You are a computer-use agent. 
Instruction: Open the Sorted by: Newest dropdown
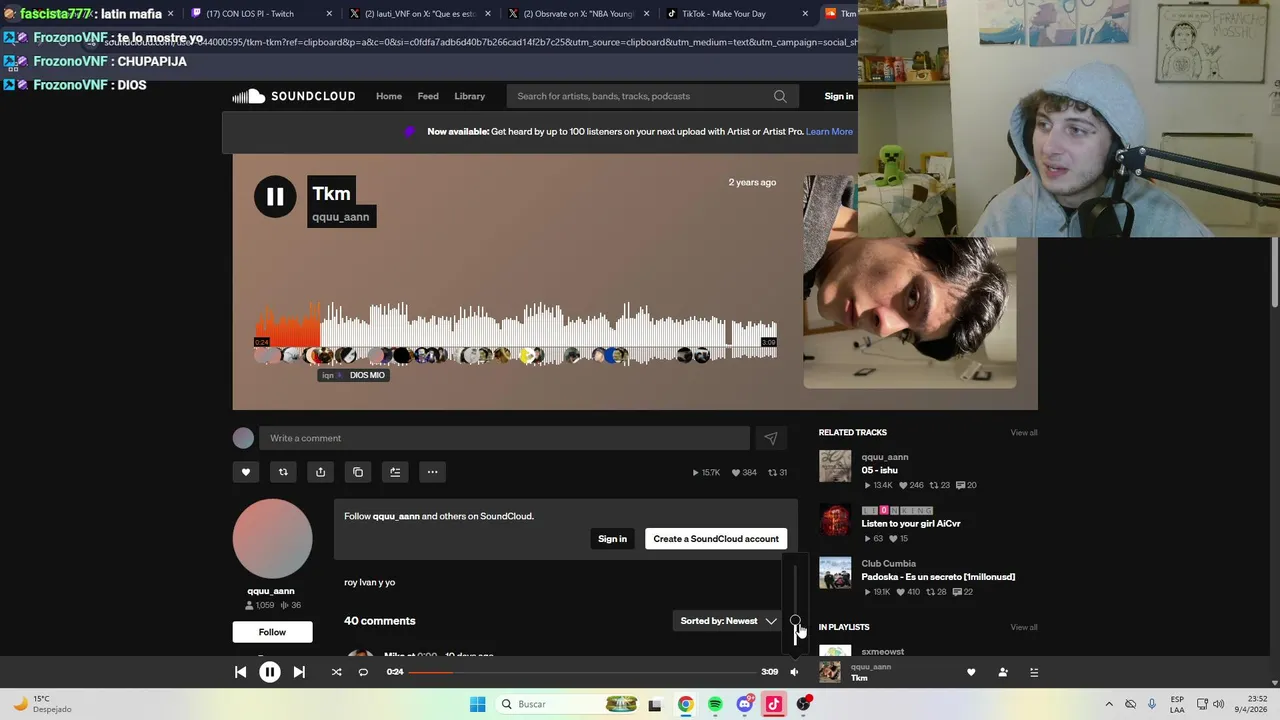tap(729, 621)
